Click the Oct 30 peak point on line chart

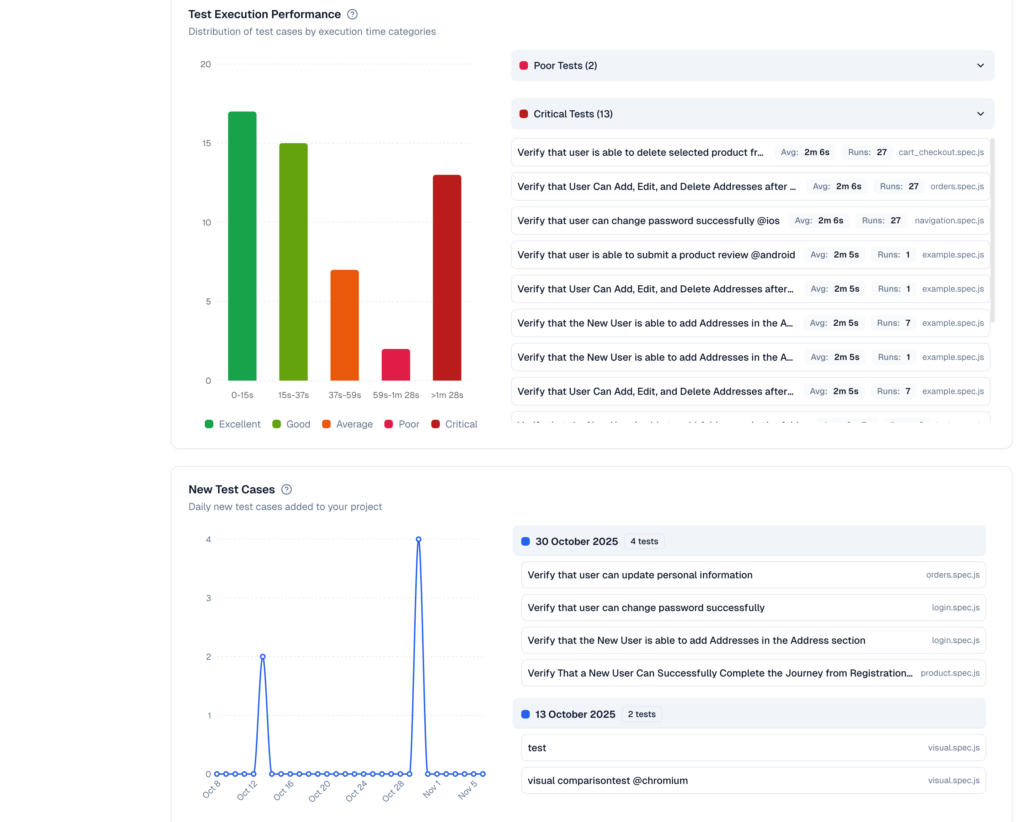click(x=418, y=539)
